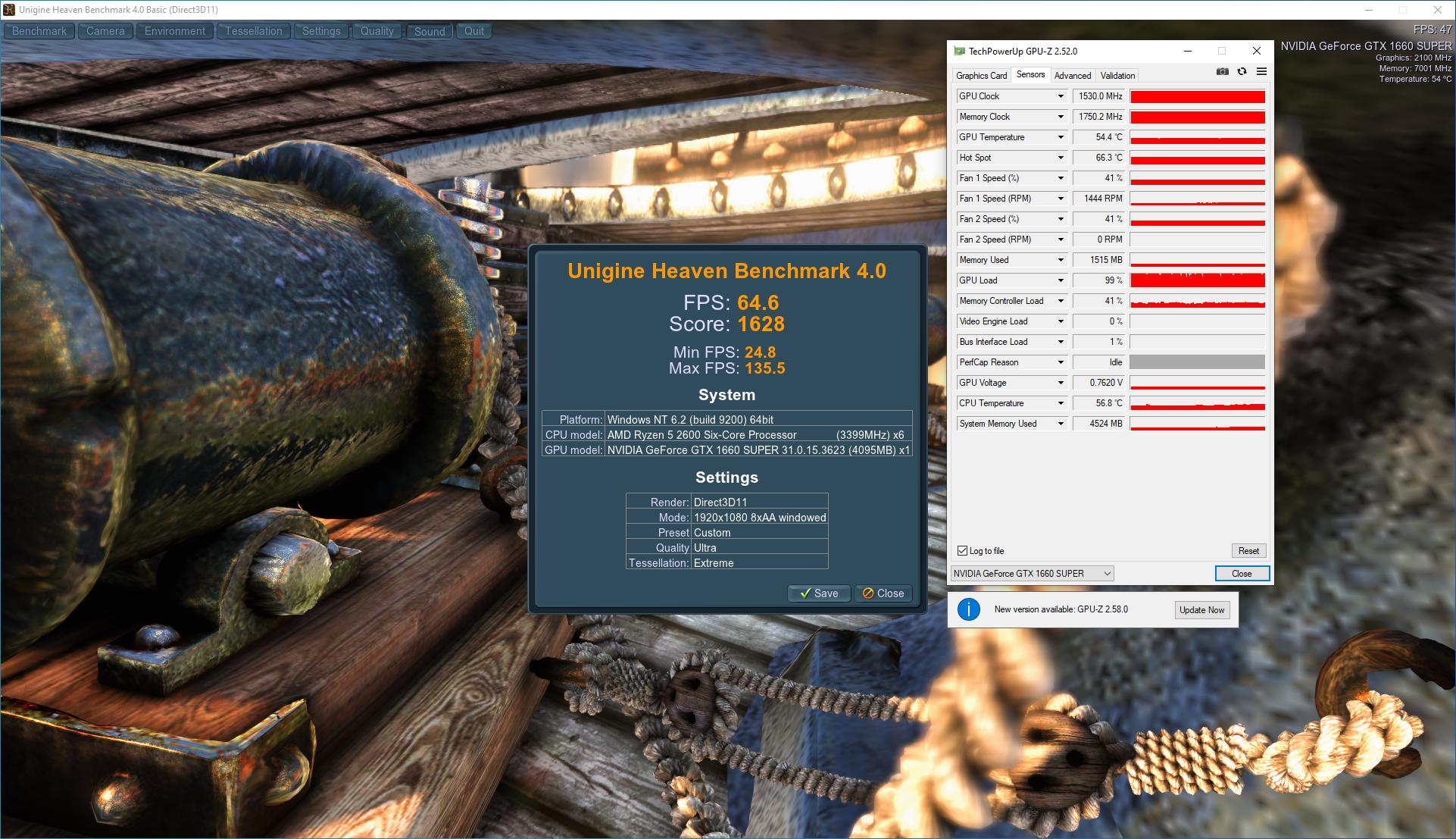
Task: Open the Settings menu in Heaven
Action: point(321,31)
